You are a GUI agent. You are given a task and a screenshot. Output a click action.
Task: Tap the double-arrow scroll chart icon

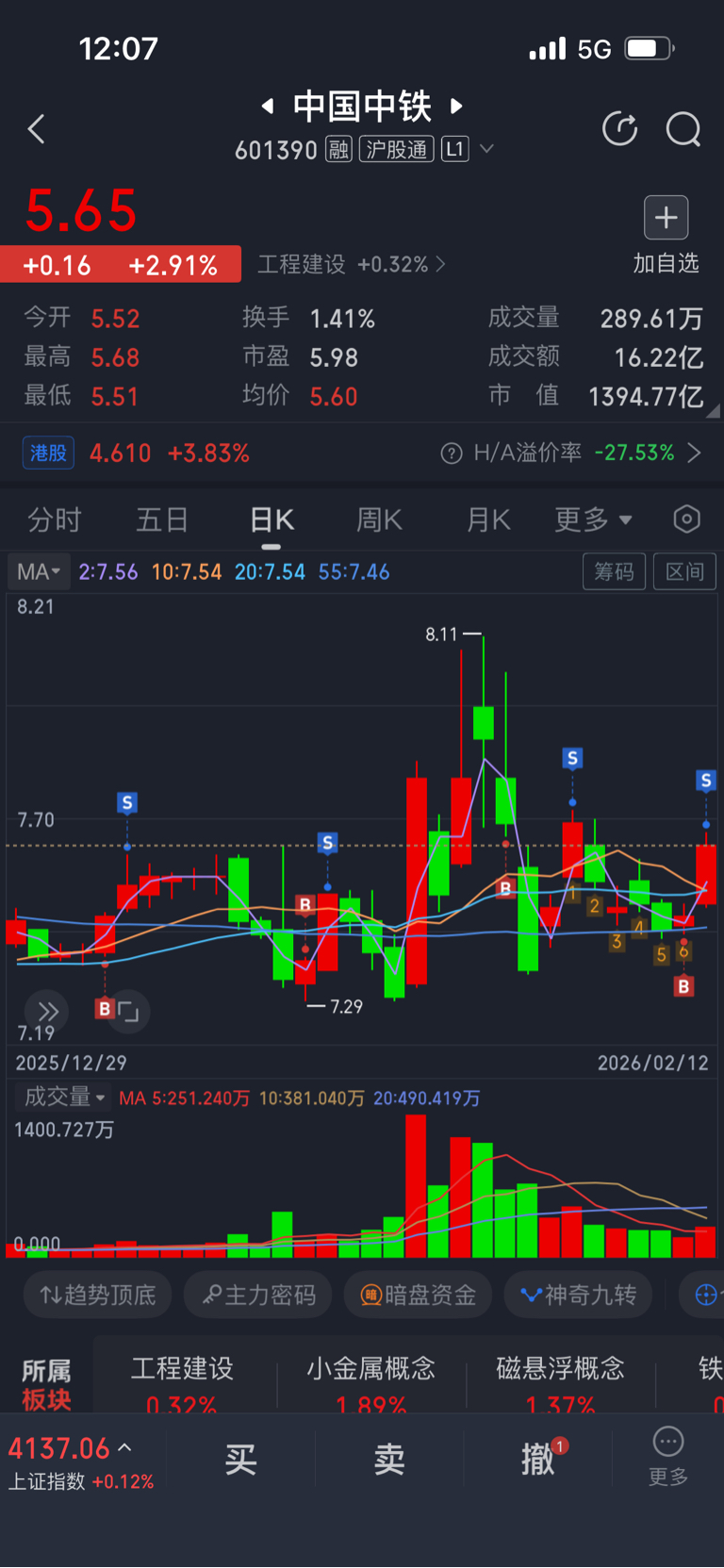(x=47, y=1012)
